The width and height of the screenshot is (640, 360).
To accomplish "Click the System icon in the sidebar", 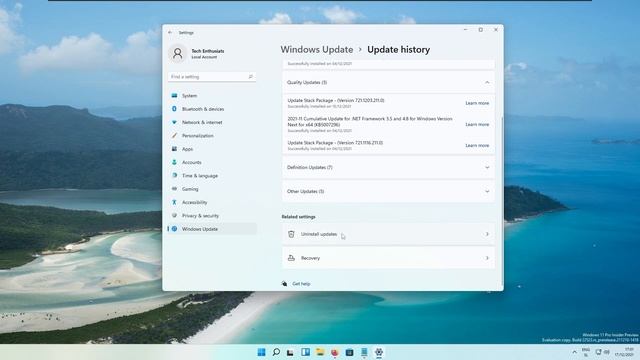I will coord(174,96).
